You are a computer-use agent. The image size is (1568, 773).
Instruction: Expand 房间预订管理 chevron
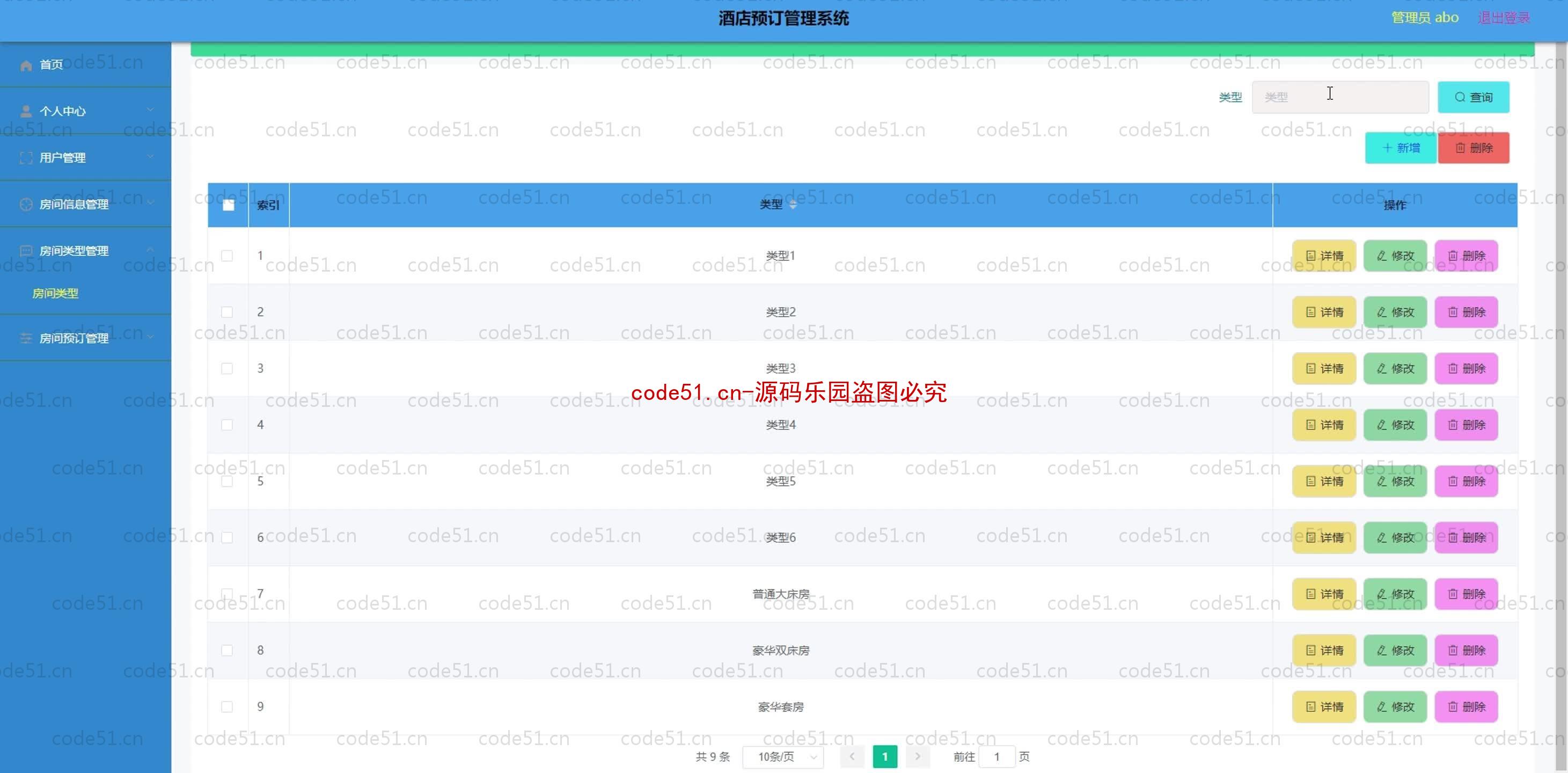(x=150, y=337)
